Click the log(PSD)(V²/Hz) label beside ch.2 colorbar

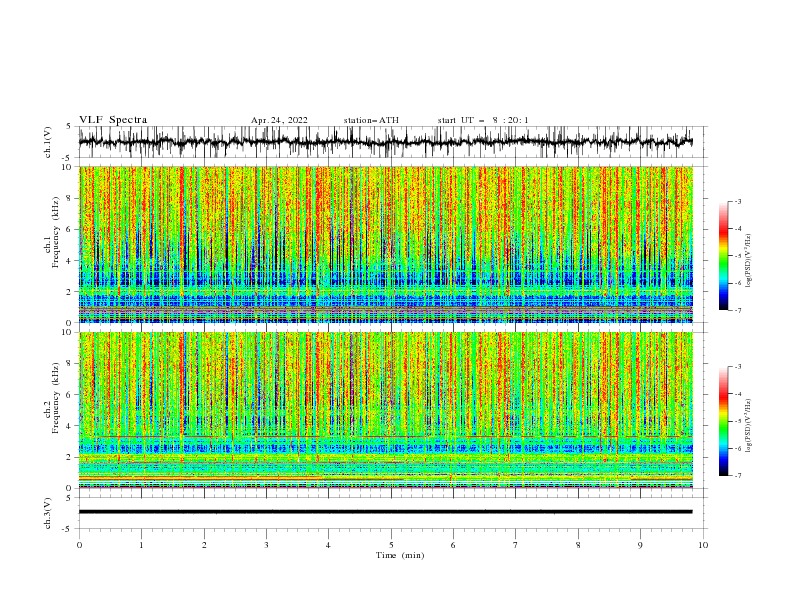tap(748, 426)
